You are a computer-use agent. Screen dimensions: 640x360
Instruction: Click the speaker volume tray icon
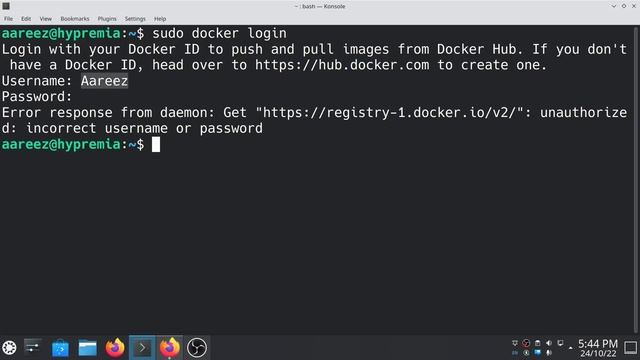pos(549,343)
